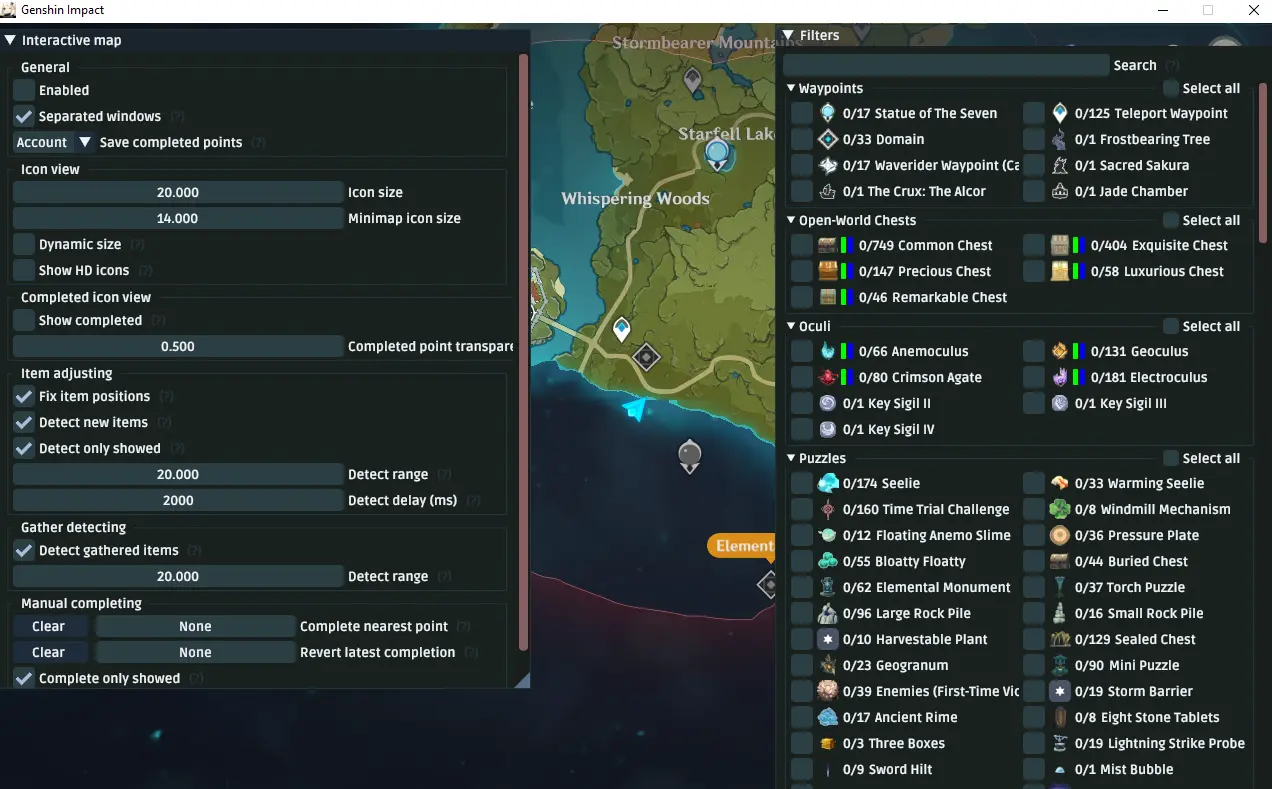Click the Crimson Agate filter icon
Image resolution: width=1272 pixels, height=789 pixels.
[827, 377]
